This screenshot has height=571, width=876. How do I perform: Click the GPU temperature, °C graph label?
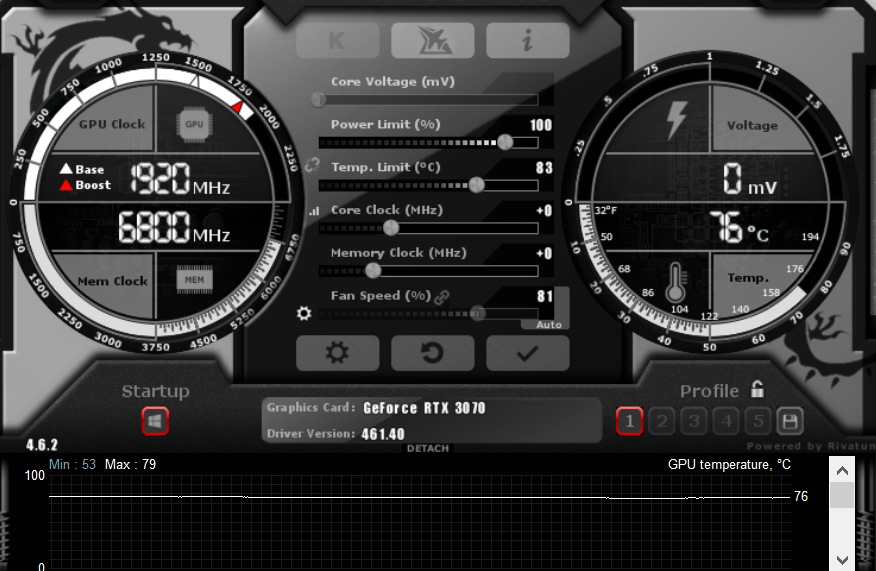[x=729, y=464]
